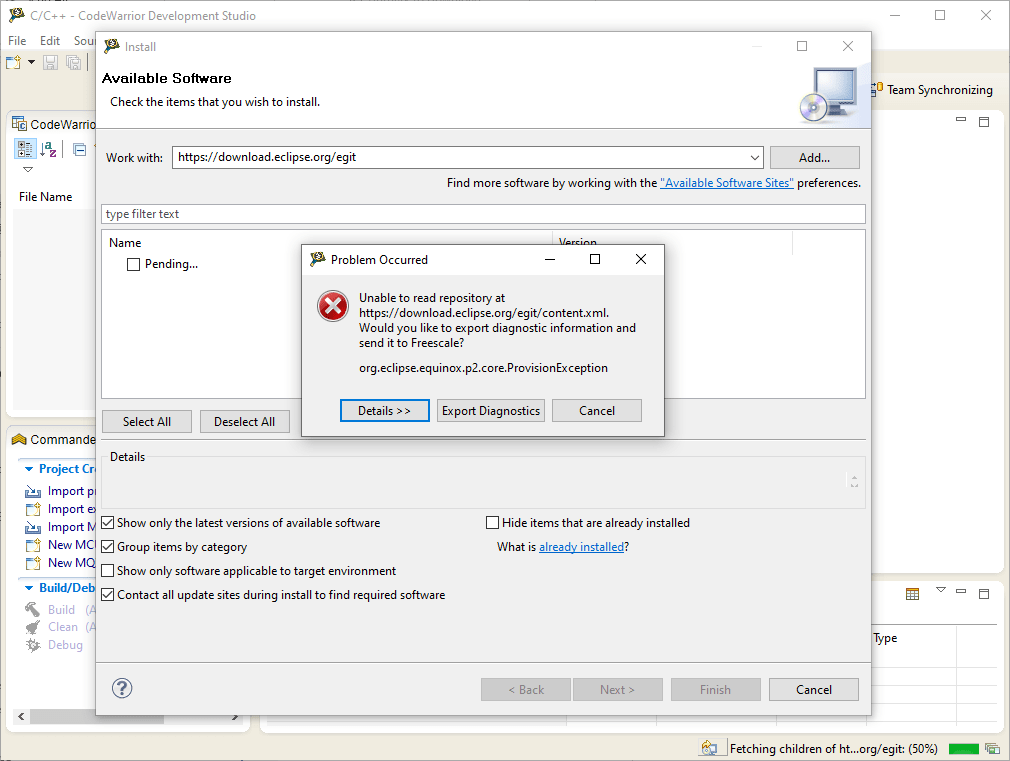Open the Edit menu

(x=50, y=41)
